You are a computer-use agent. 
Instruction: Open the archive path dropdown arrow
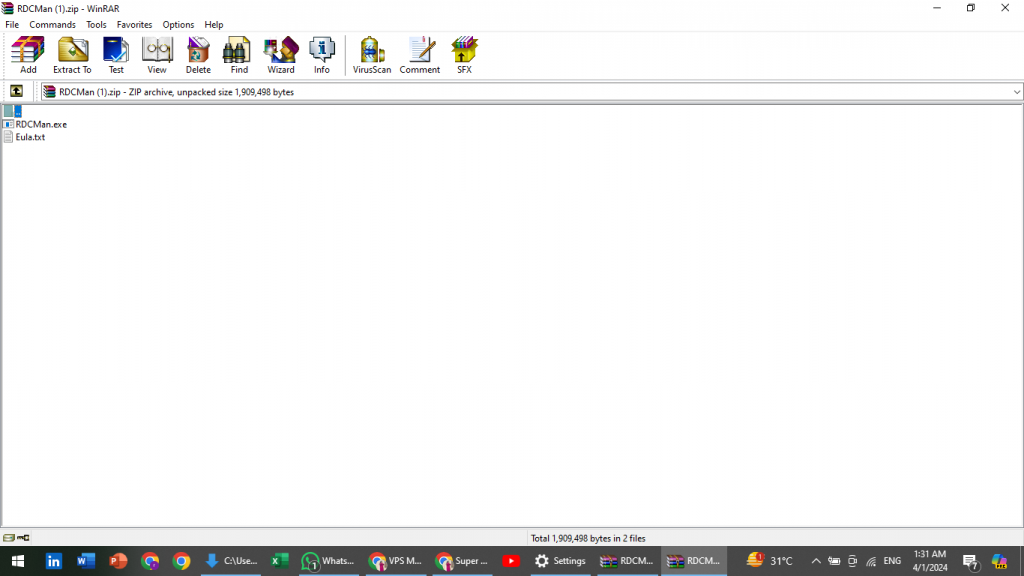point(1016,91)
